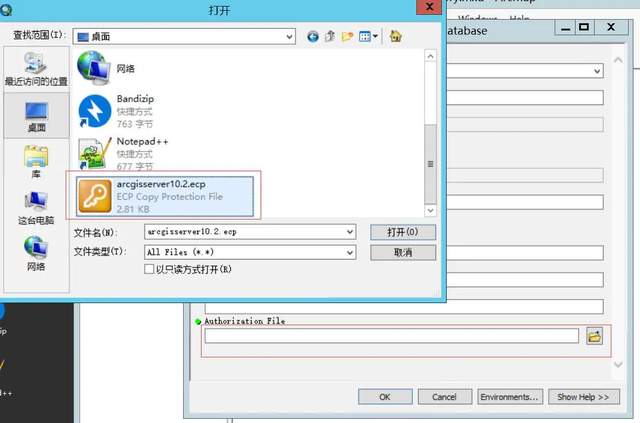Open 最近访问的位置 in the places bar
This screenshot has height=423, width=640.
[36, 69]
